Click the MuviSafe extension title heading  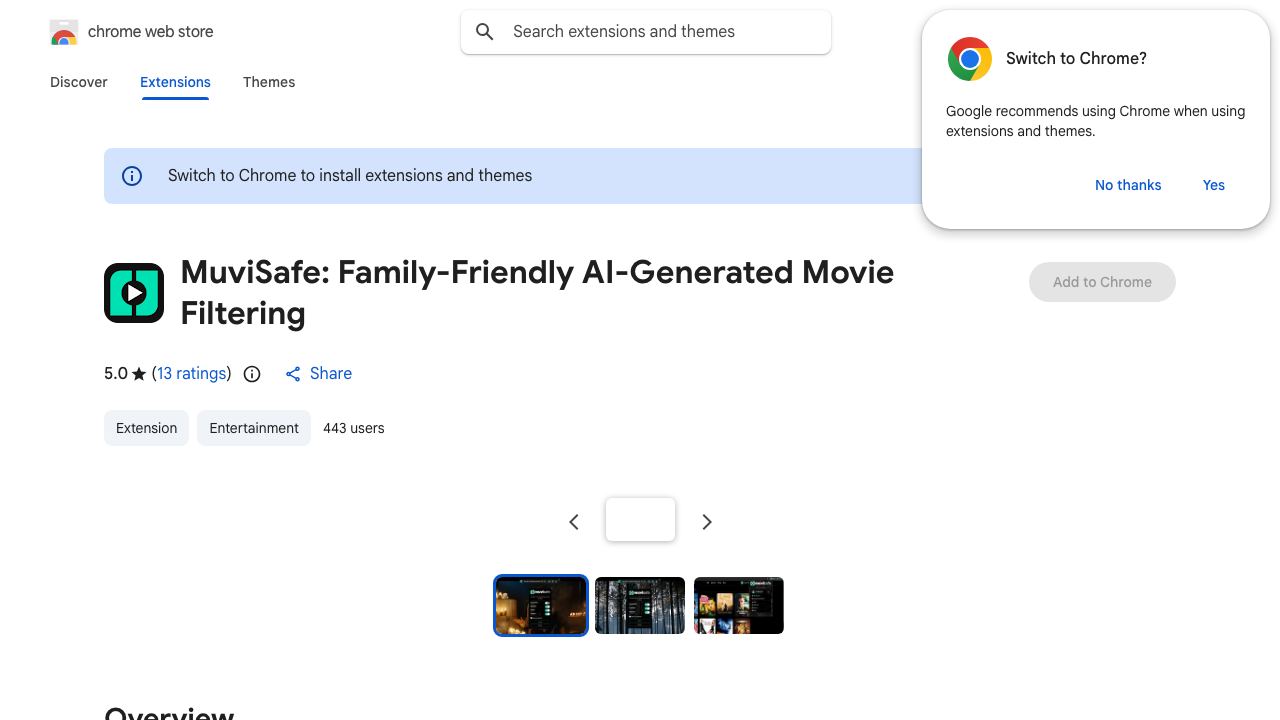537,292
